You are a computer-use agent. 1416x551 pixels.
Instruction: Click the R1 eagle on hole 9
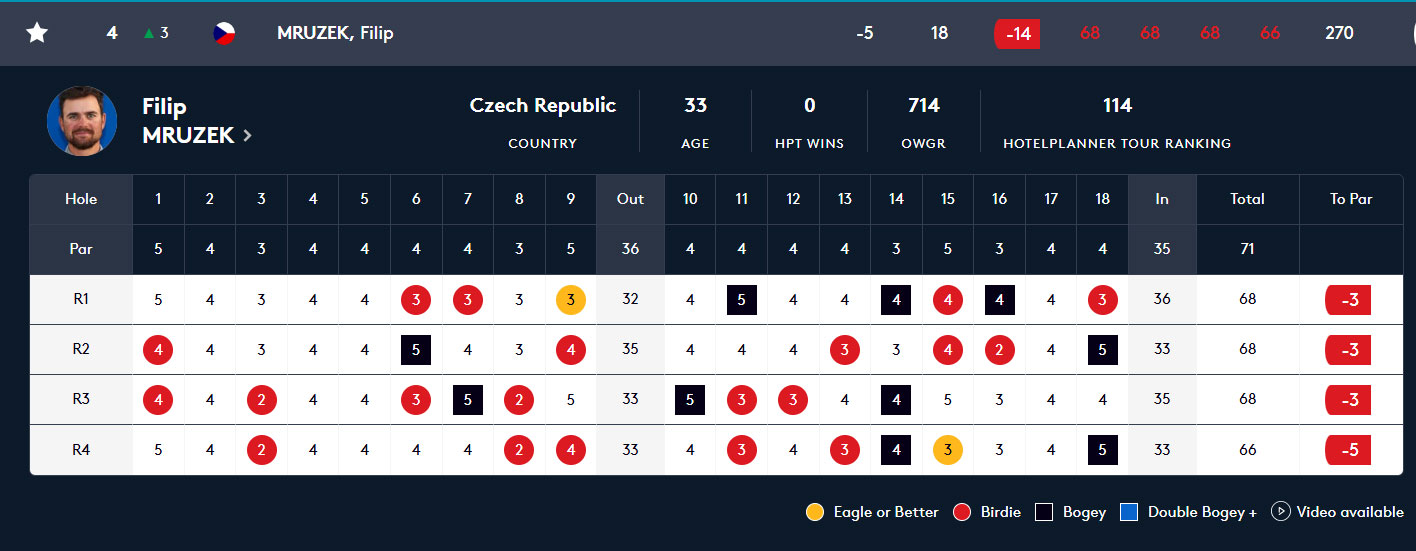coord(571,299)
